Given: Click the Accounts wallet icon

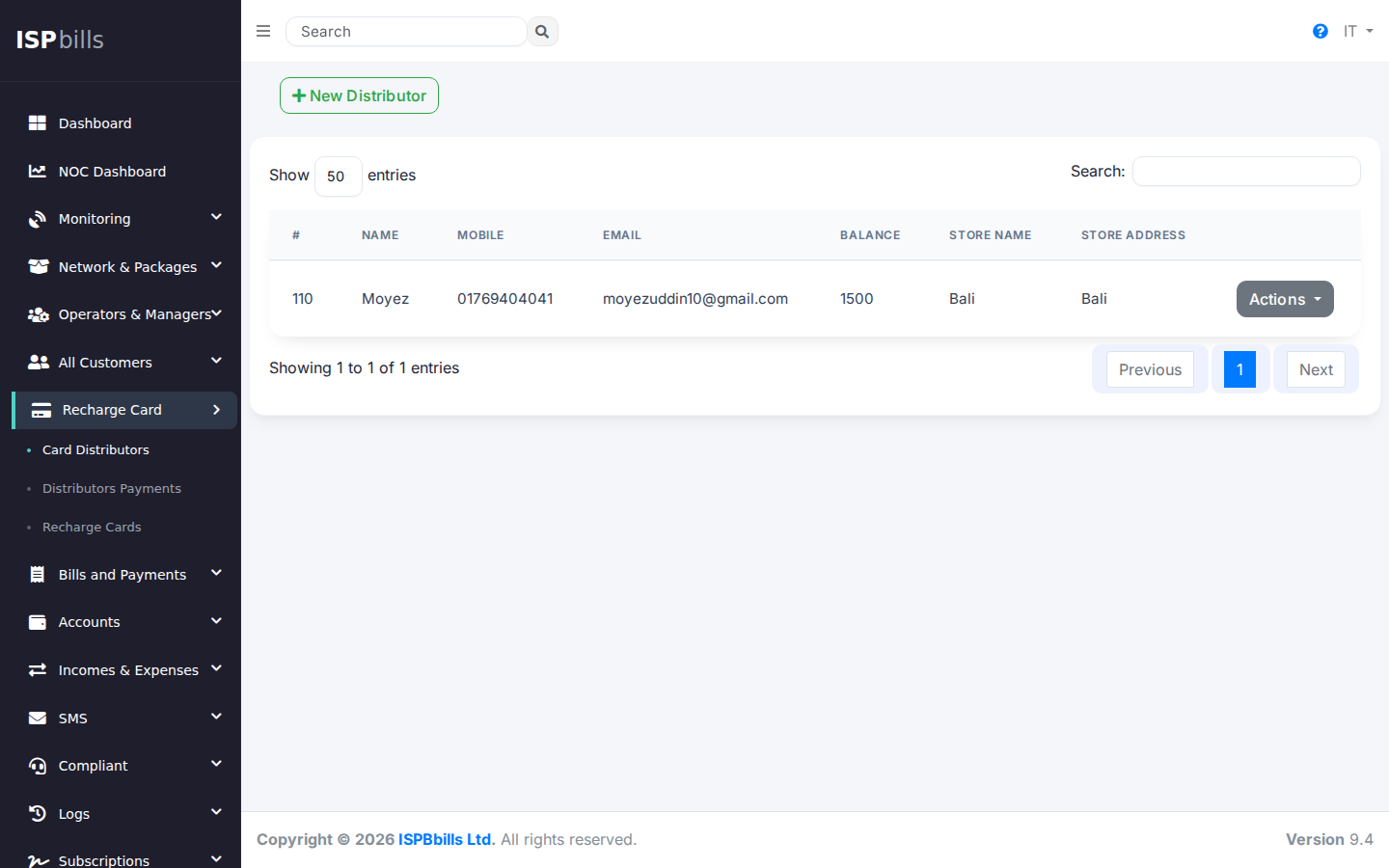Looking at the screenshot, I should 38,622.
